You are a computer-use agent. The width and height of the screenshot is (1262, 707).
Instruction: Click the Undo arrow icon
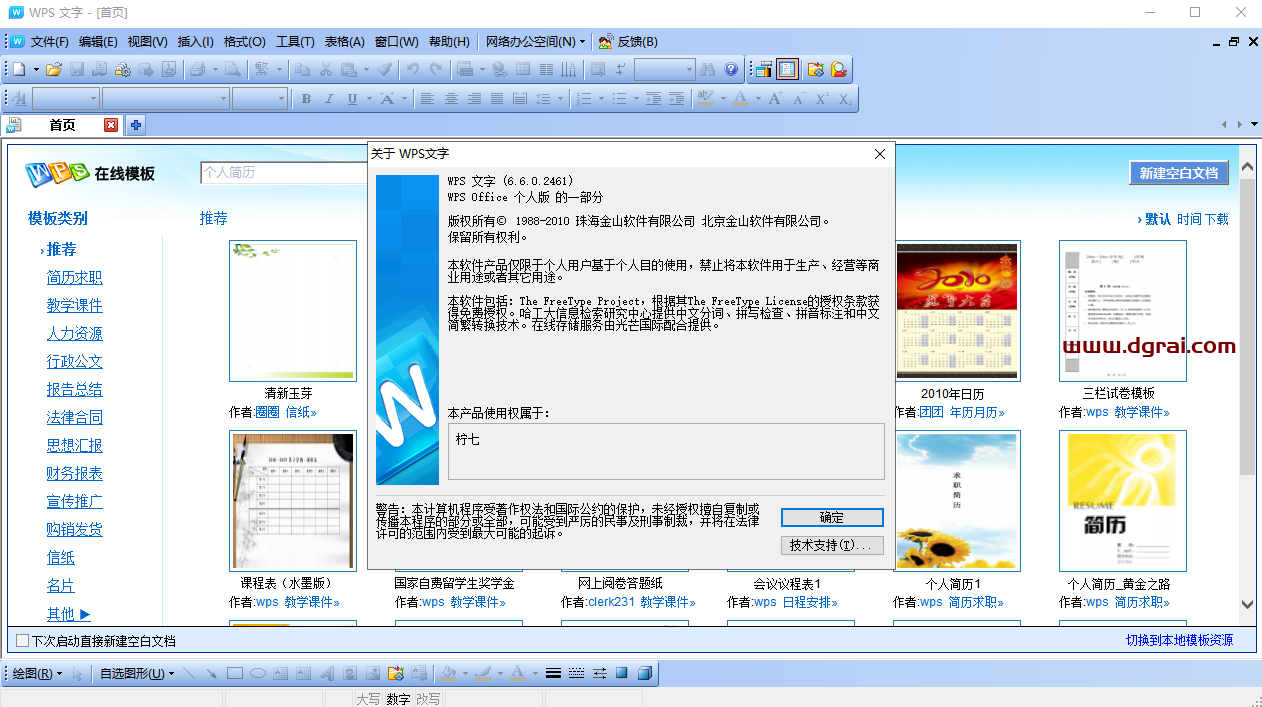pyautogui.click(x=411, y=69)
